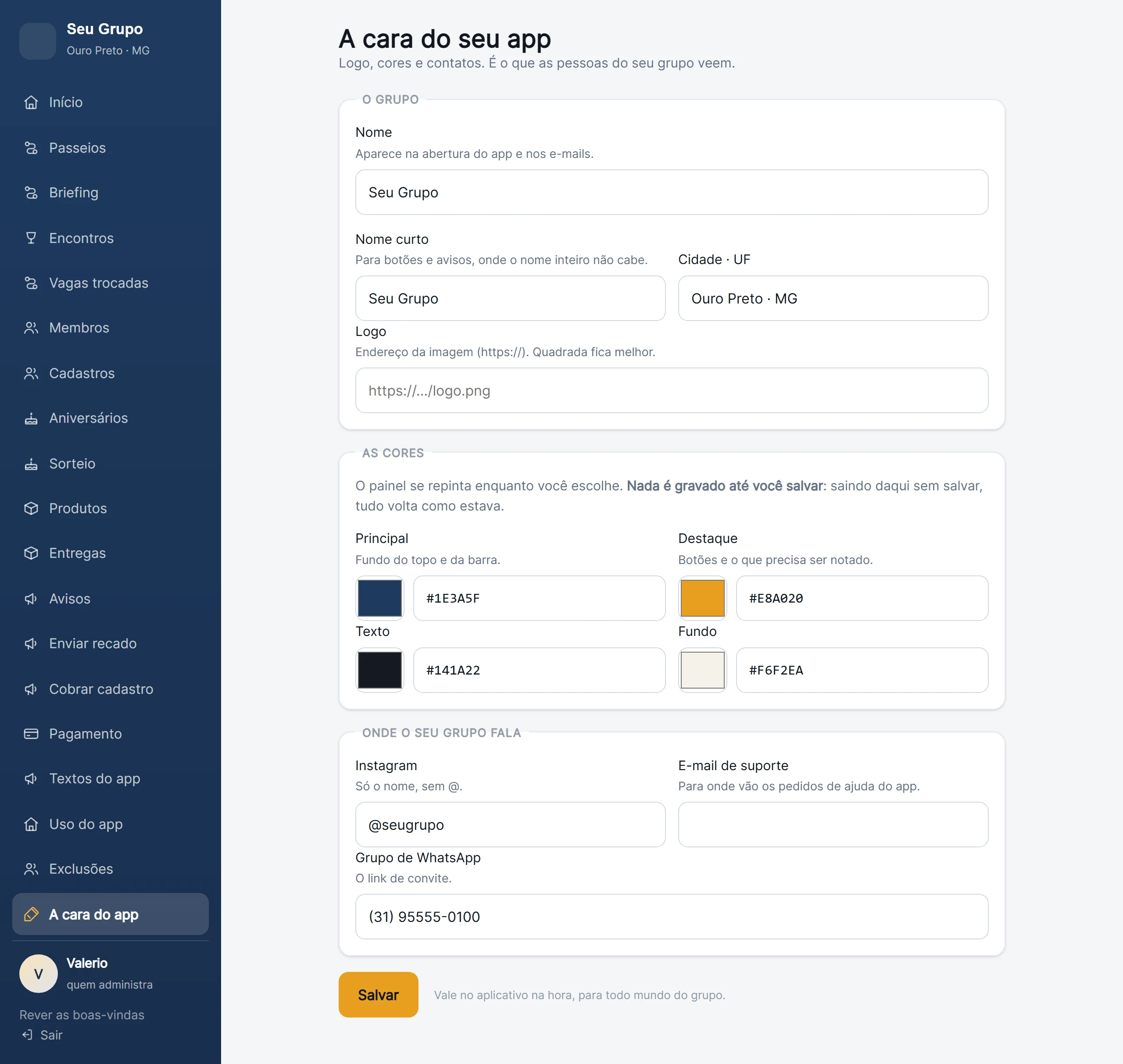Click Rever as boas-vindas link

(82, 1014)
